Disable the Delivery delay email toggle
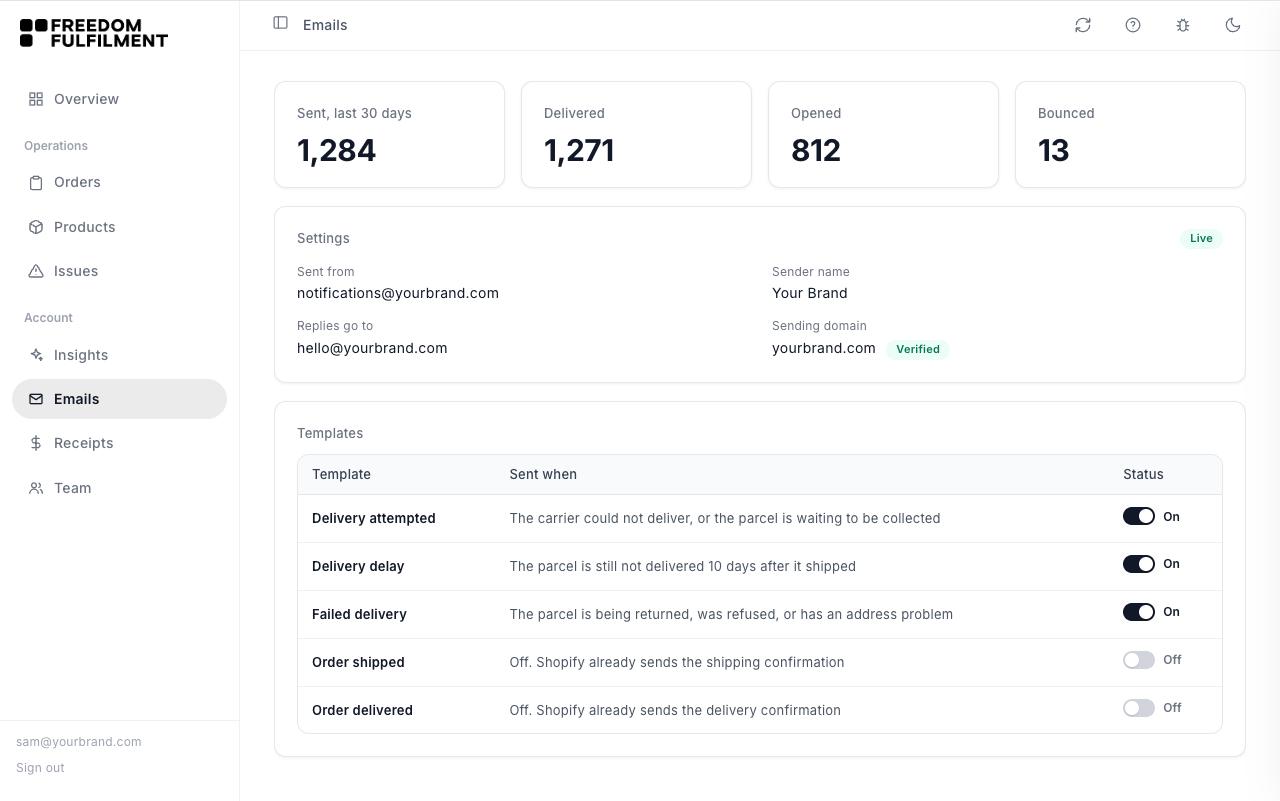The width and height of the screenshot is (1280, 801). [x=1139, y=564]
